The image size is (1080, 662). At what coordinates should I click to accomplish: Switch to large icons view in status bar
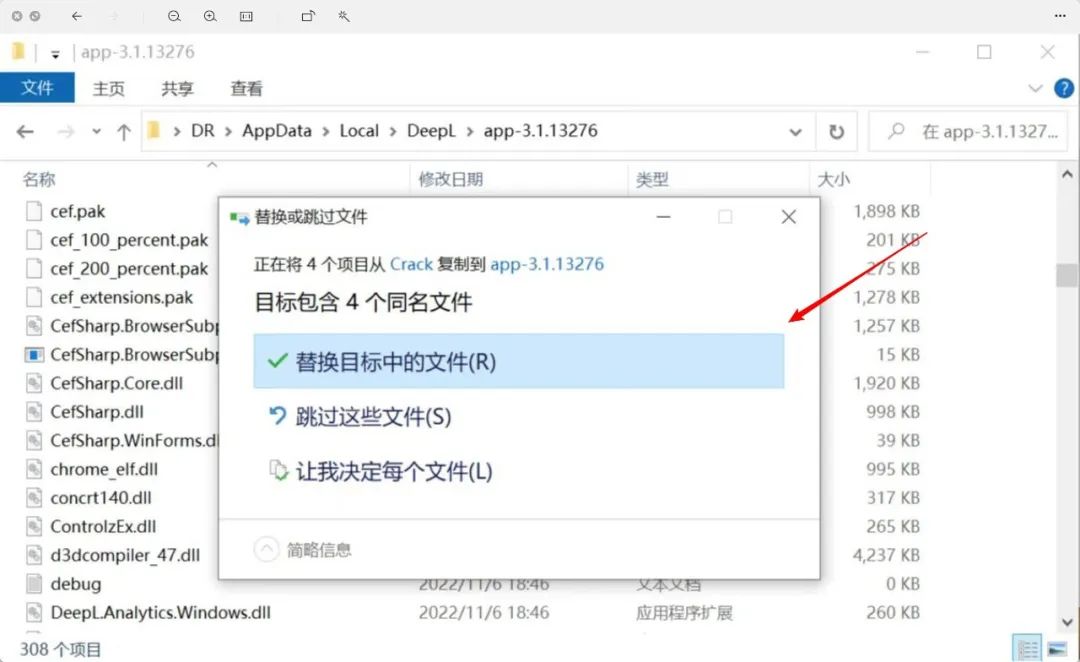1056,647
